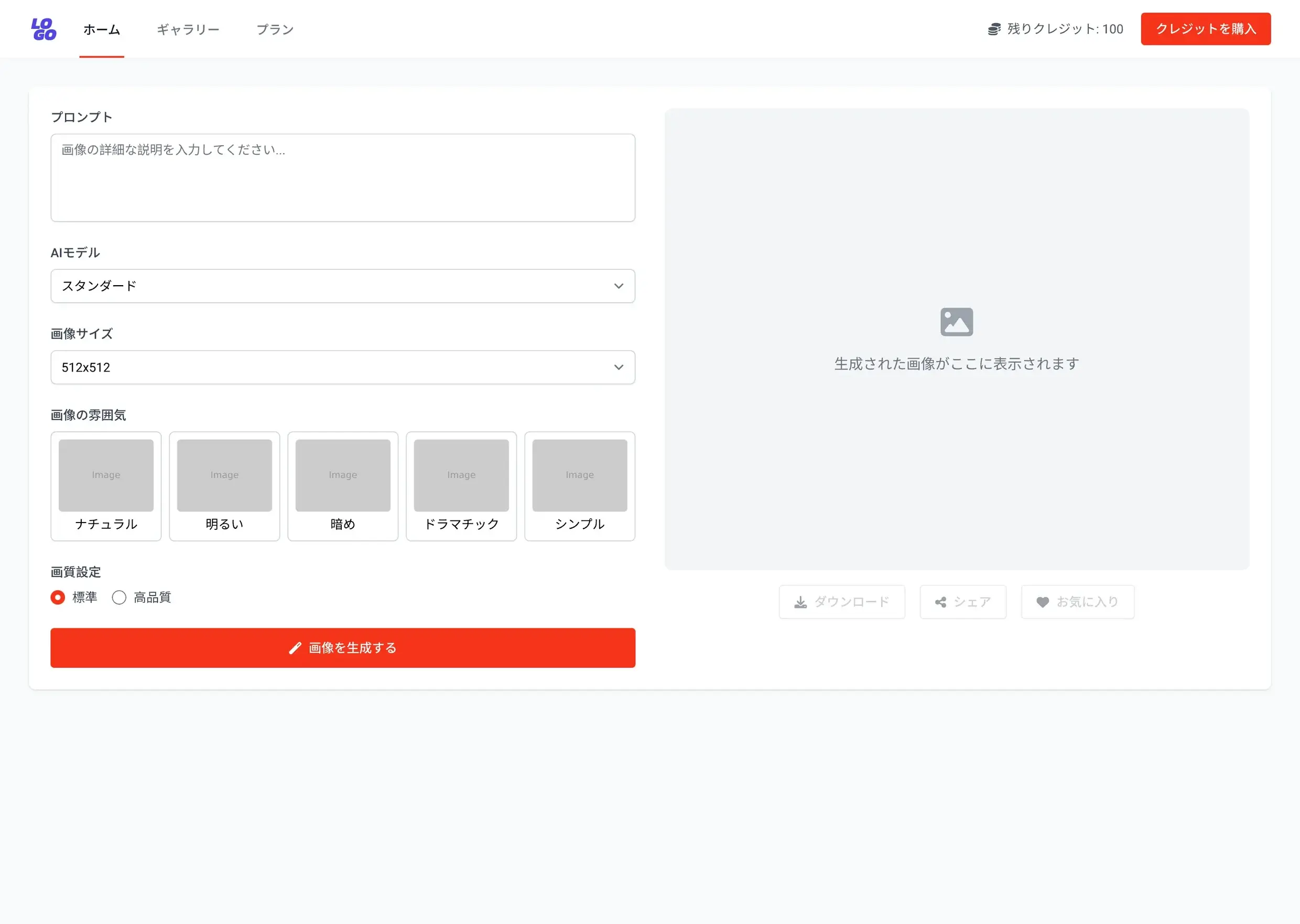Viewport: 1300px width, 924px height.
Task: Click the image placeholder icon in preview
Action: tap(956, 322)
